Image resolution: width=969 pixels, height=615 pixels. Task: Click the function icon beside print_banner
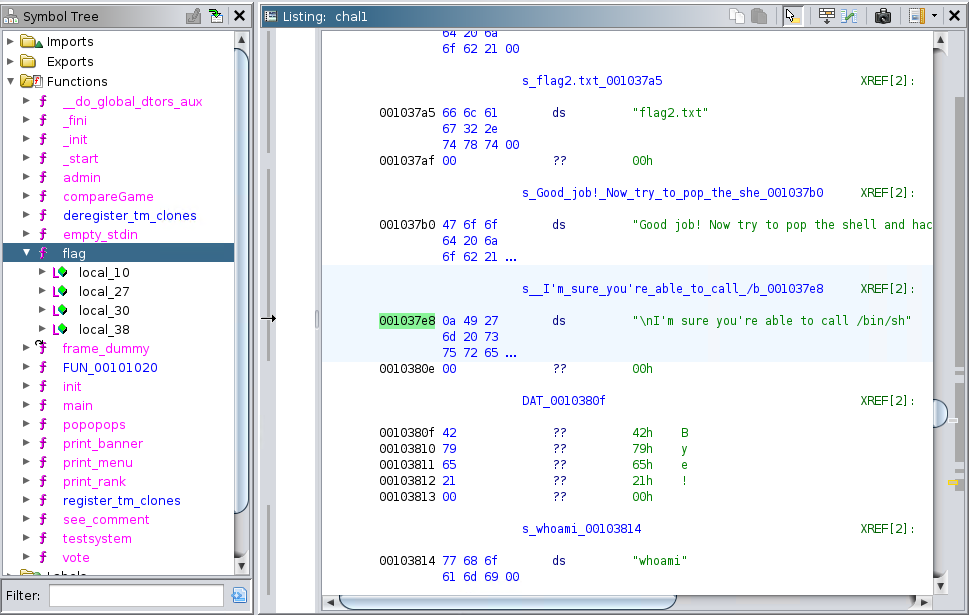43,443
